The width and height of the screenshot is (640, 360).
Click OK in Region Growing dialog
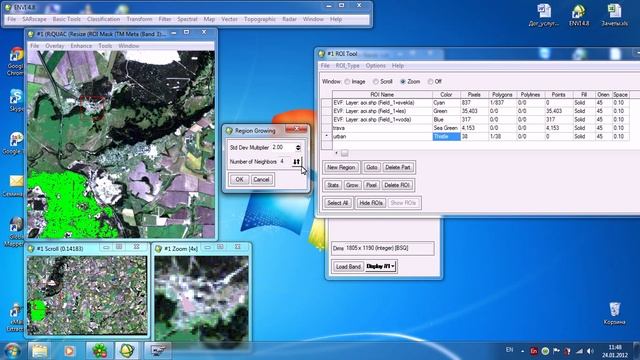point(239,180)
